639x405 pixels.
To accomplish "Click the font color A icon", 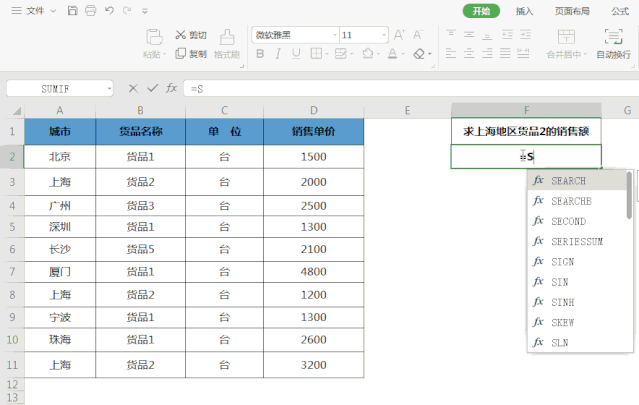I will tap(392, 53).
